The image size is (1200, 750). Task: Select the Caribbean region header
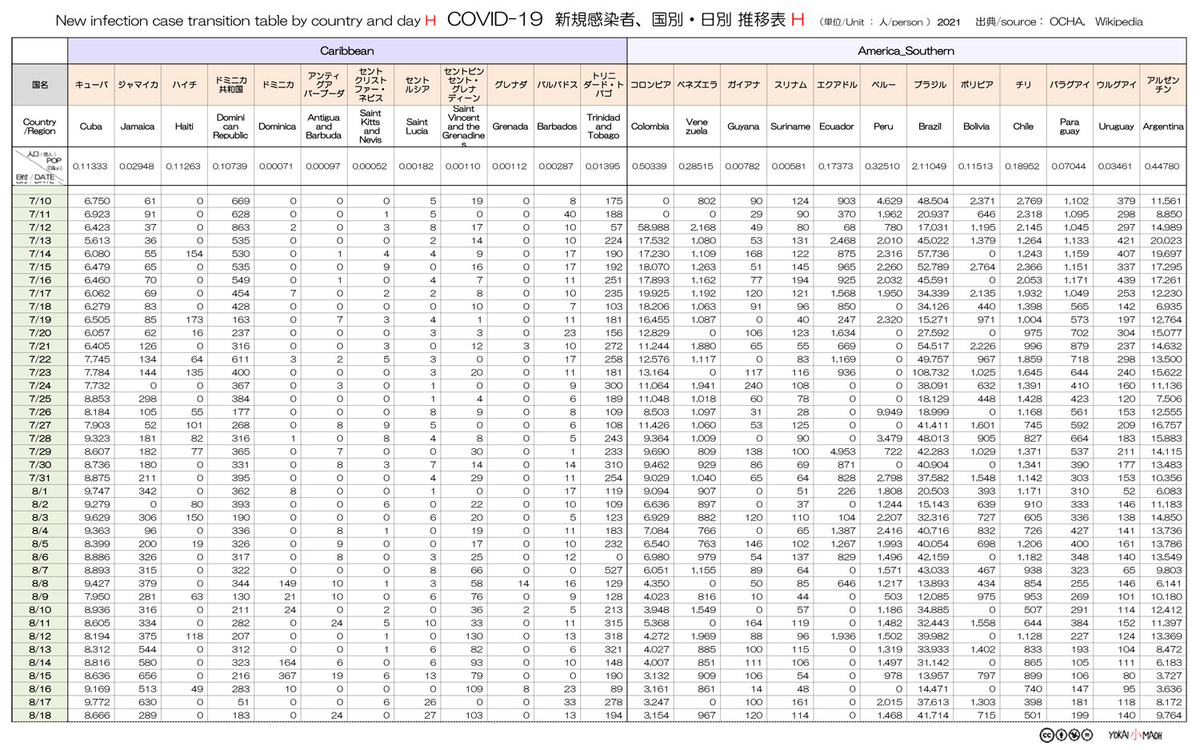click(x=348, y=50)
